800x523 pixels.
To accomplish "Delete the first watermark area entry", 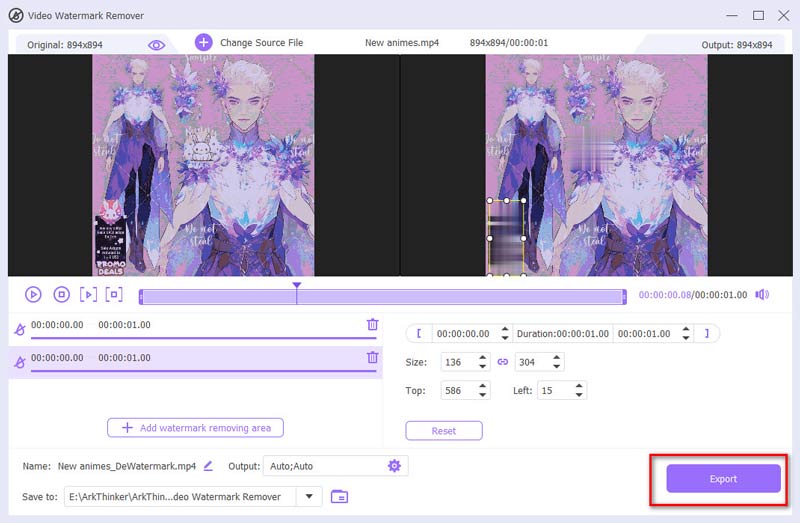I will tap(372, 325).
